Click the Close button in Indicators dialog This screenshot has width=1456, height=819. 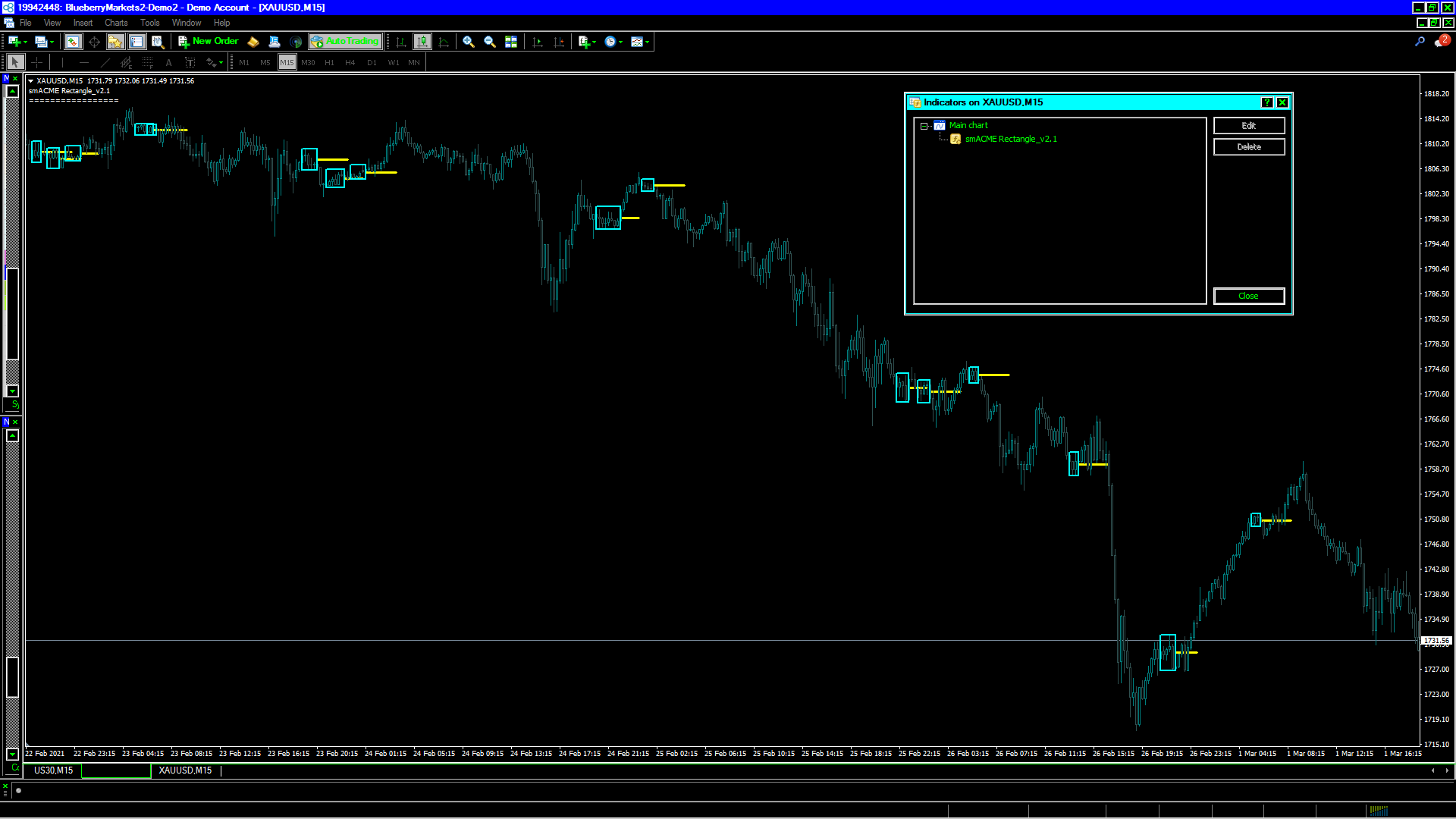point(1248,296)
